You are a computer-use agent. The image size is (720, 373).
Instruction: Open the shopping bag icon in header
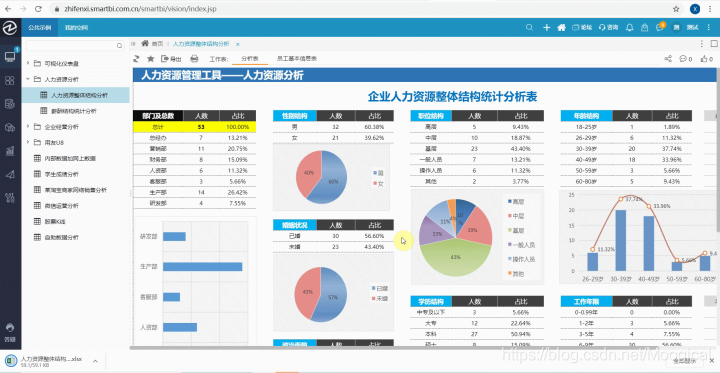645,28
